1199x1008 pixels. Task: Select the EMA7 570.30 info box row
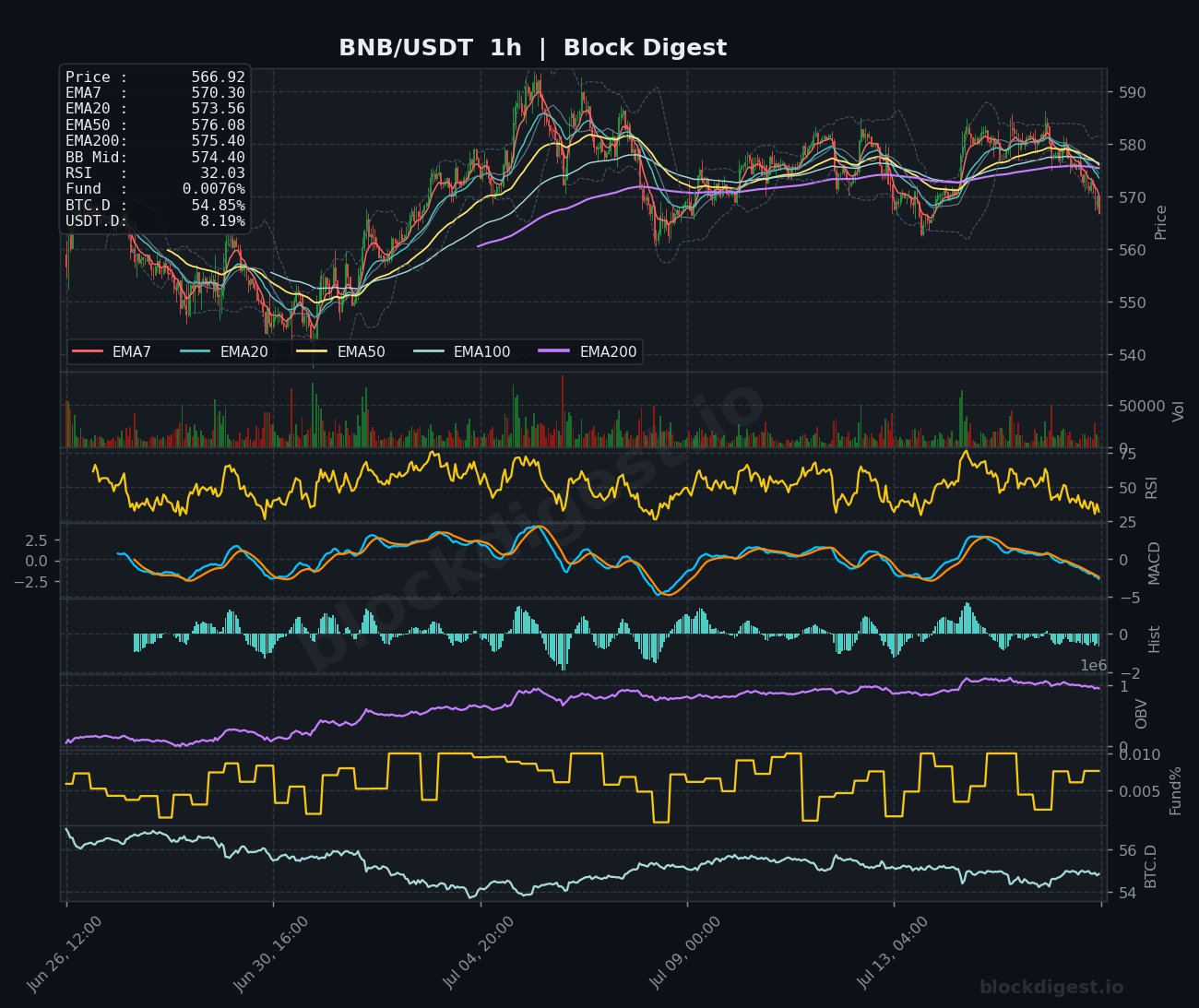click(155, 93)
